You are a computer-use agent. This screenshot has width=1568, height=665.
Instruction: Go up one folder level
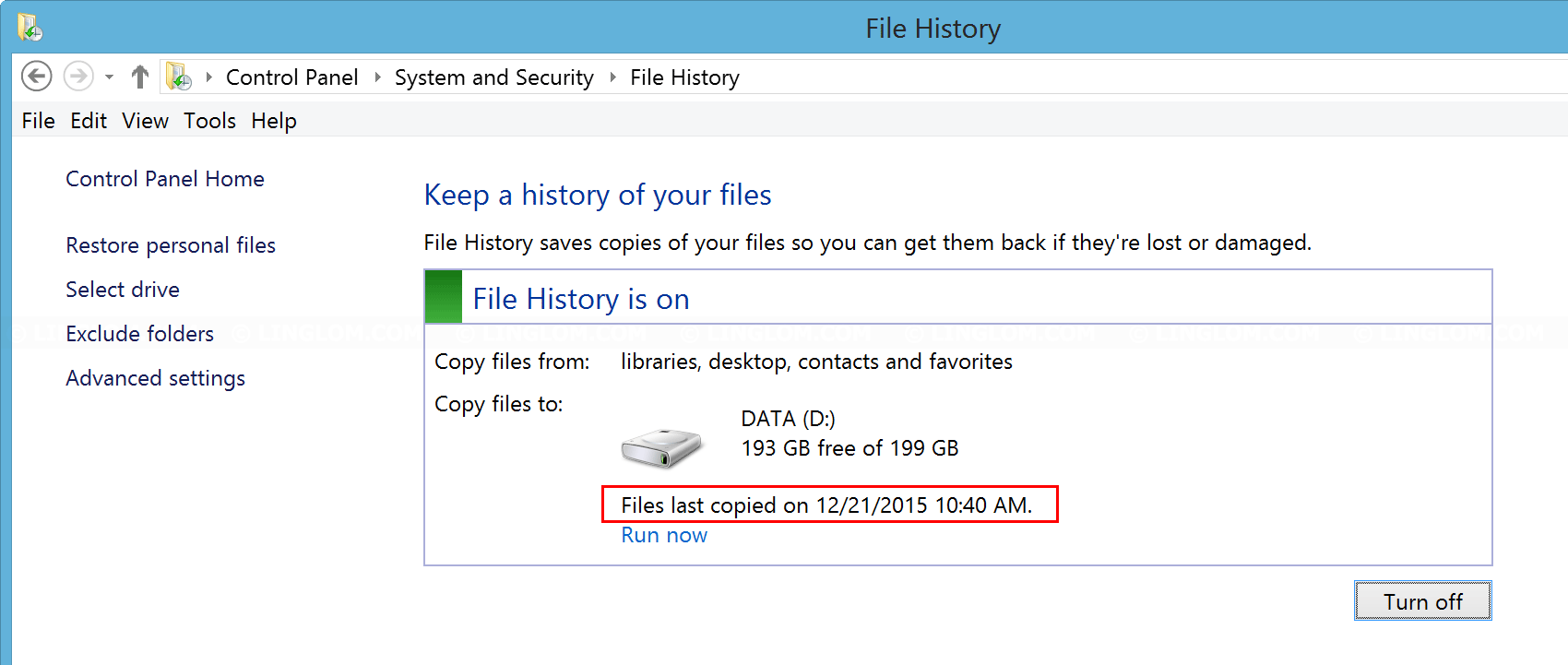point(140,77)
